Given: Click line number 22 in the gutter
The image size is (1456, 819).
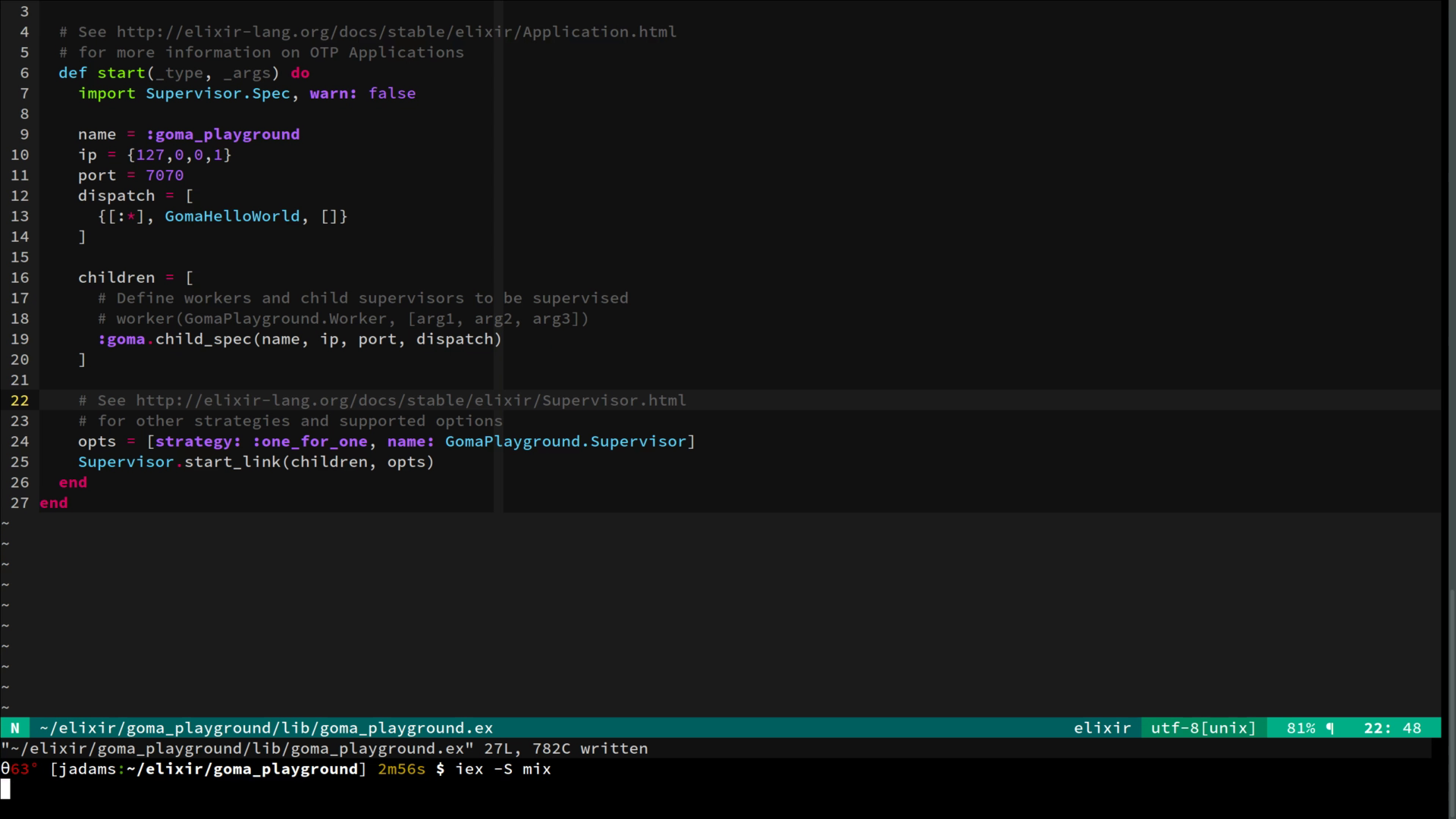Looking at the screenshot, I should coord(20,400).
